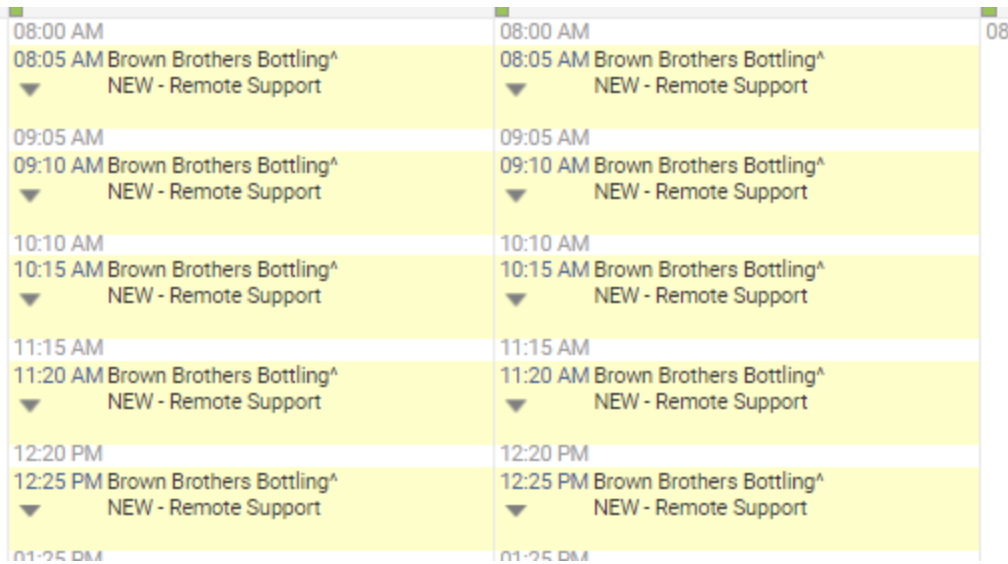The width and height of the screenshot is (1008, 564).
Task: Click the empty 10:10 AM slot in first column
Action: [251, 244]
